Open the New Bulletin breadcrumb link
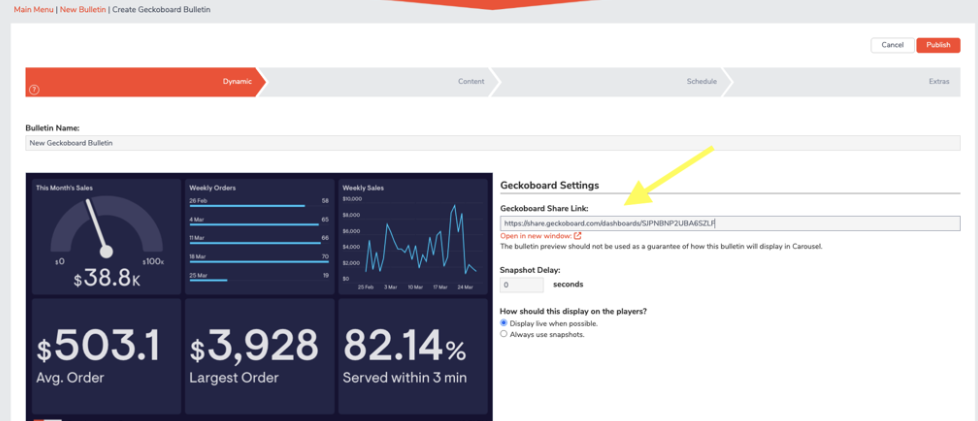The image size is (978, 421). [x=83, y=10]
